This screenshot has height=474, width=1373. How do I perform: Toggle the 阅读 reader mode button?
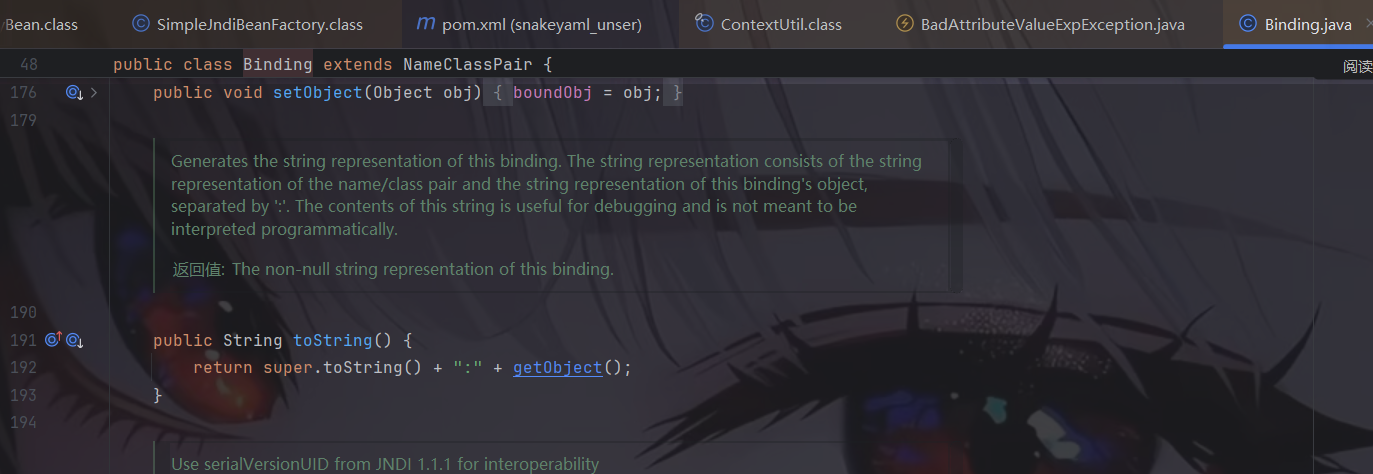(x=1357, y=66)
